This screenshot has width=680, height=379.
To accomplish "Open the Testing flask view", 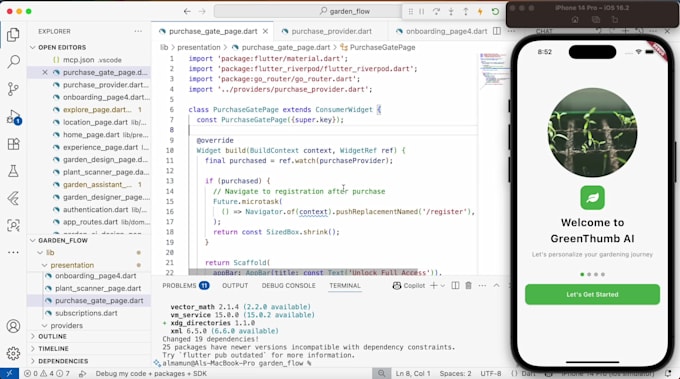I will pyautogui.click(x=13, y=171).
